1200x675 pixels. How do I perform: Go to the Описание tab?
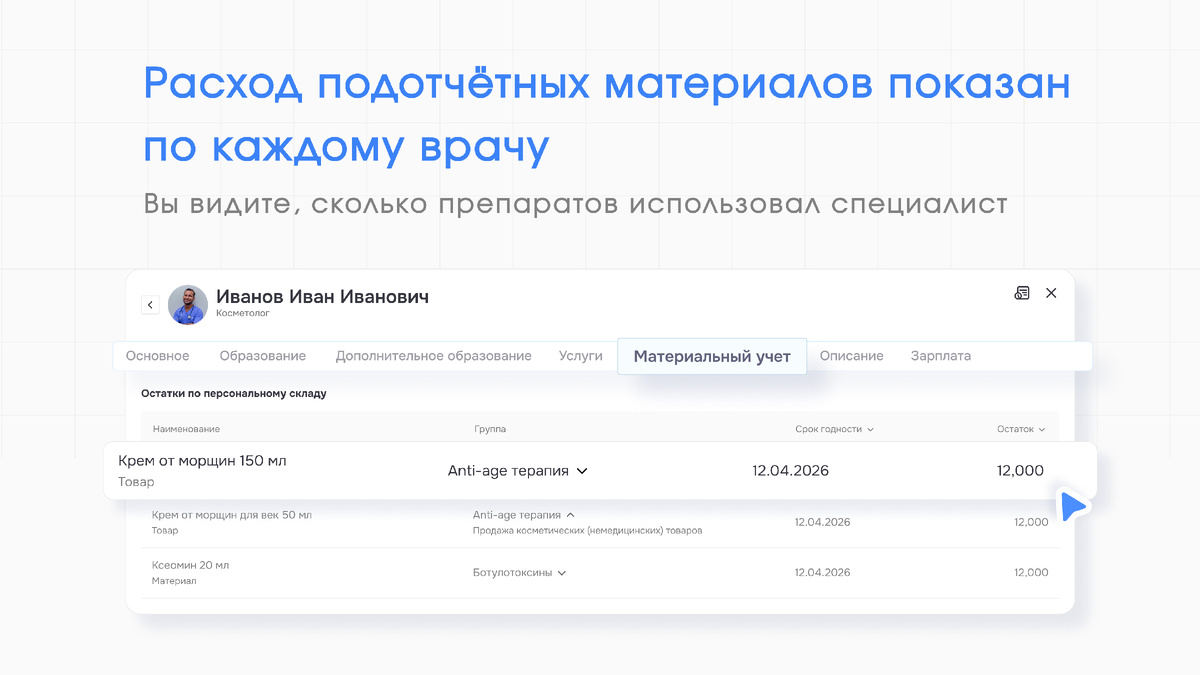point(852,356)
